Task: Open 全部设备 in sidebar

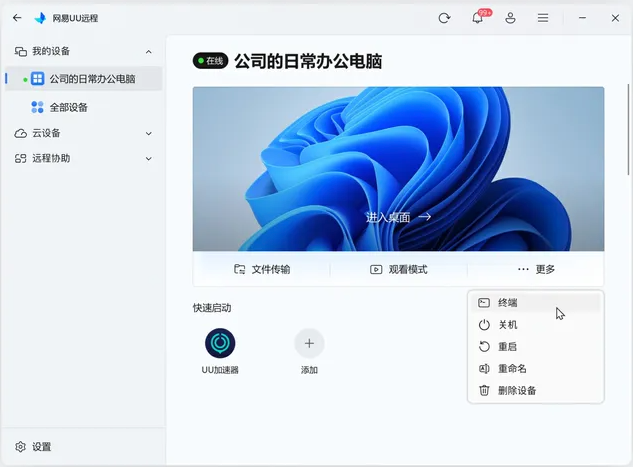Action: 84,107
